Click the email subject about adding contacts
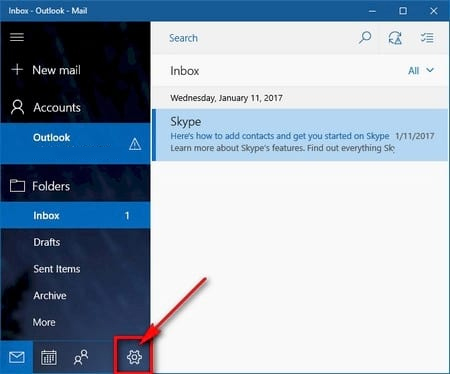Screen dimensions: 450x374 click(x=280, y=136)
